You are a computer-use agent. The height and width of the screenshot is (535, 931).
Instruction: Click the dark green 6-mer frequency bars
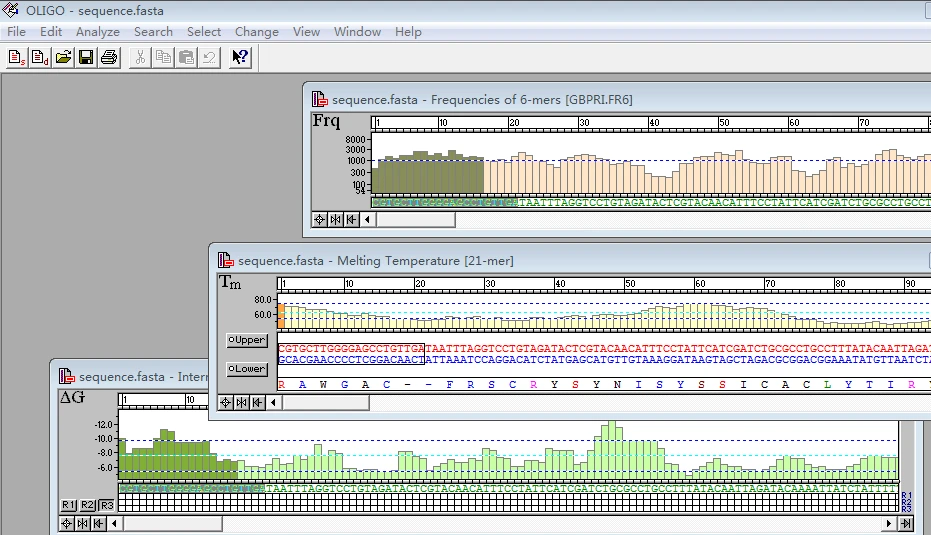coord(428,172)
